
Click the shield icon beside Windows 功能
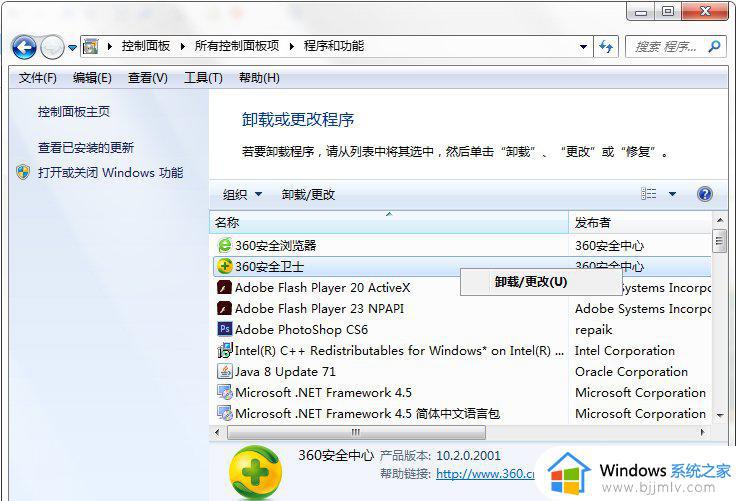(23, 172)
